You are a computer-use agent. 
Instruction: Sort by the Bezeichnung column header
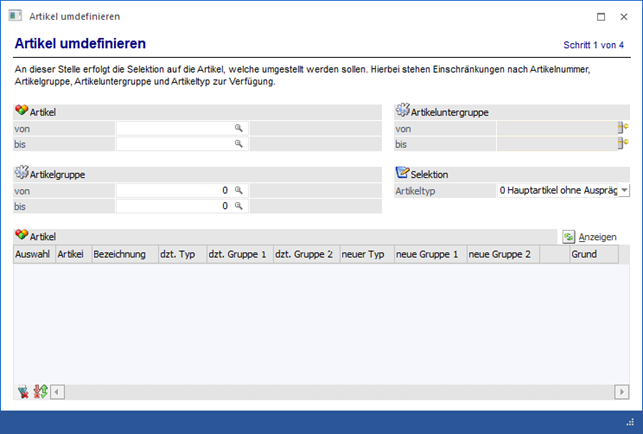tap(122, 255)
